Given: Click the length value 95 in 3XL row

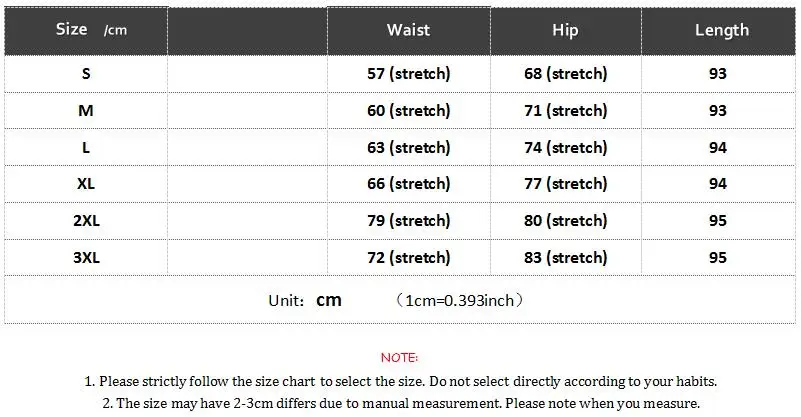Looking at the screenshot, I should (718, 258).
